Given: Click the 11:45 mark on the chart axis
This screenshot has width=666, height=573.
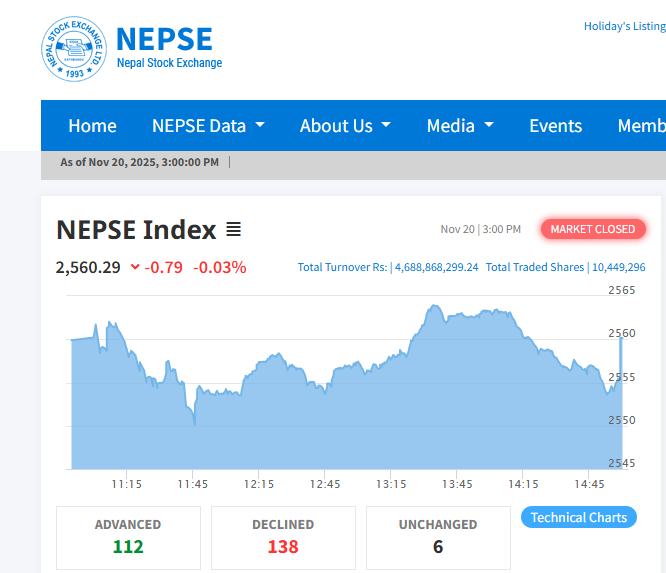Looking at the screenshot, I should 192,483.
